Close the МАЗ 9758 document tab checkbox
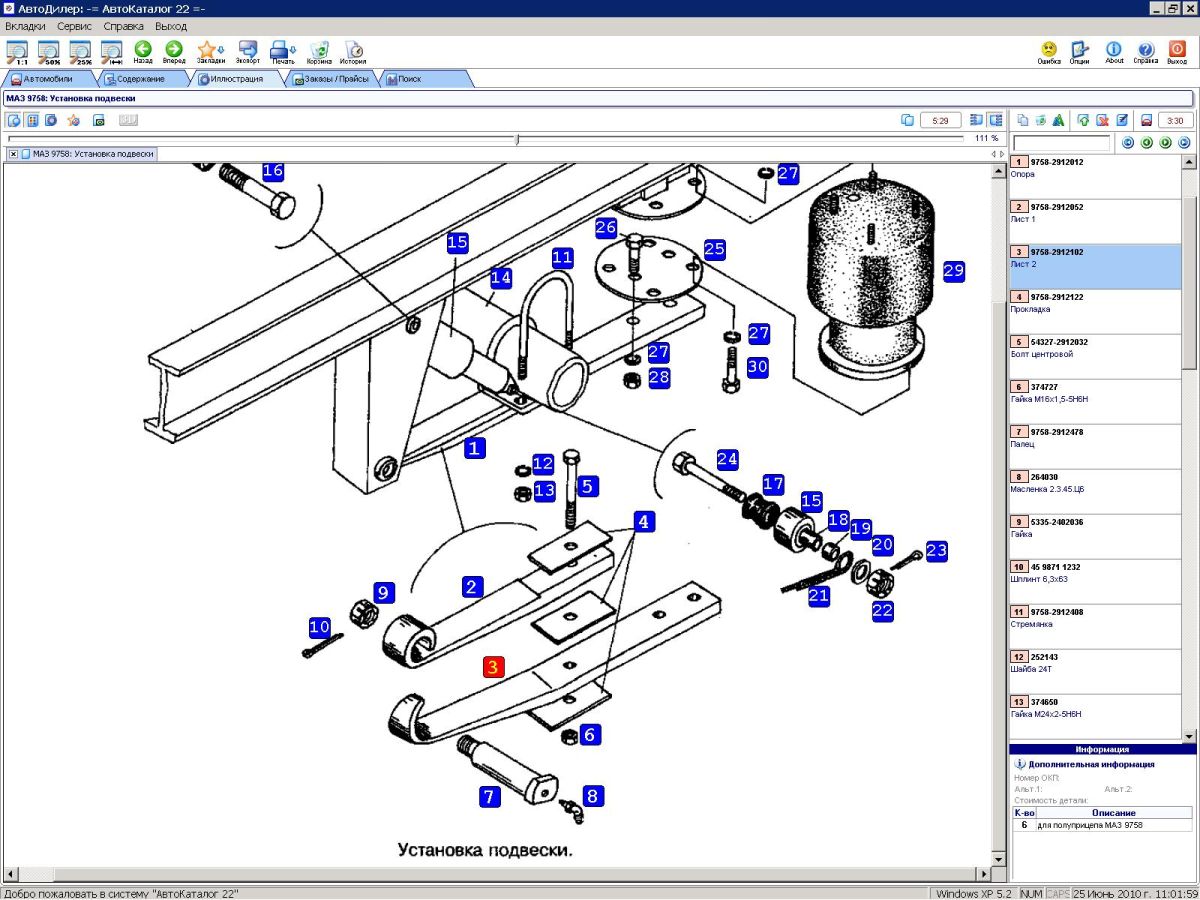Viewport: 1200px width, 900px height. point(13,154)
